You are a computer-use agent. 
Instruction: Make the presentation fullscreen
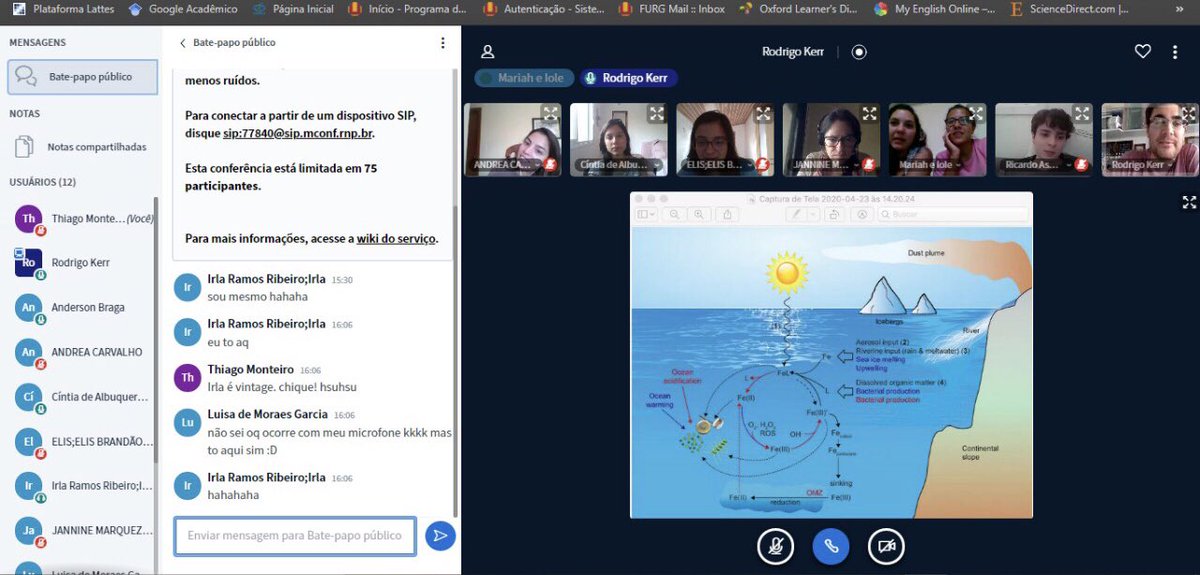[1189, 202]
